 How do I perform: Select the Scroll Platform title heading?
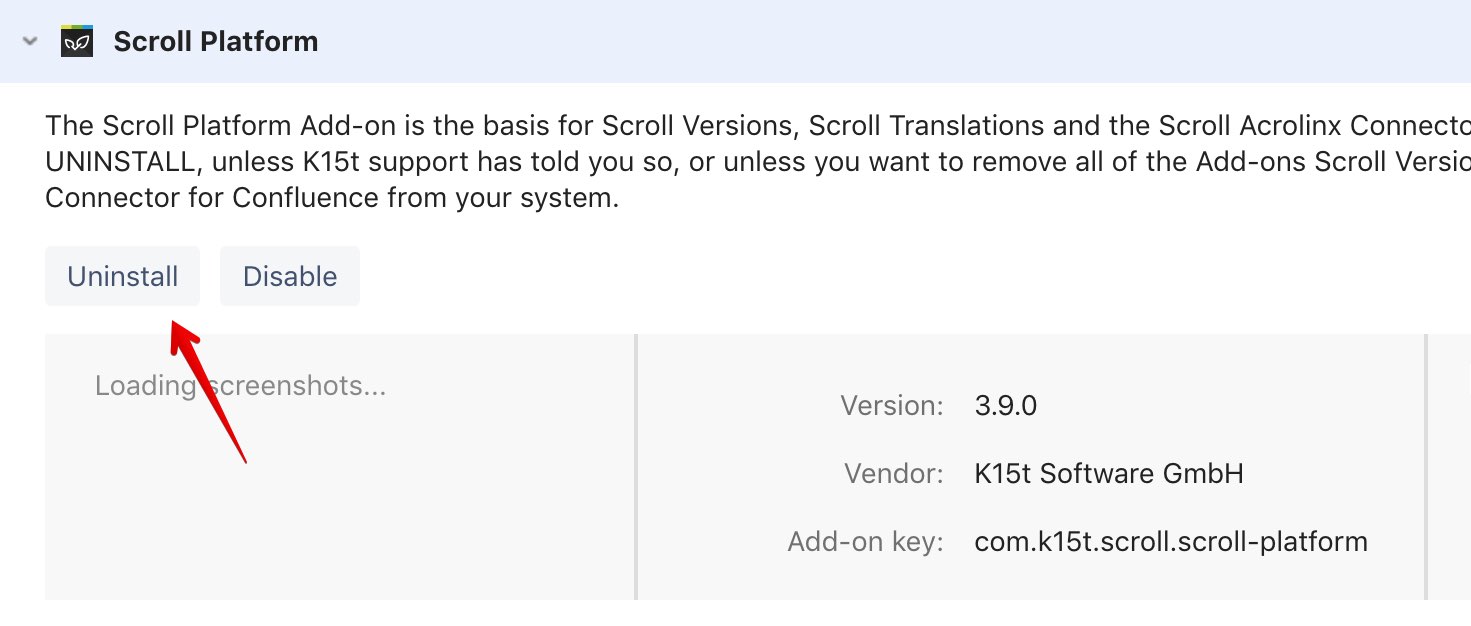(215, 42)
